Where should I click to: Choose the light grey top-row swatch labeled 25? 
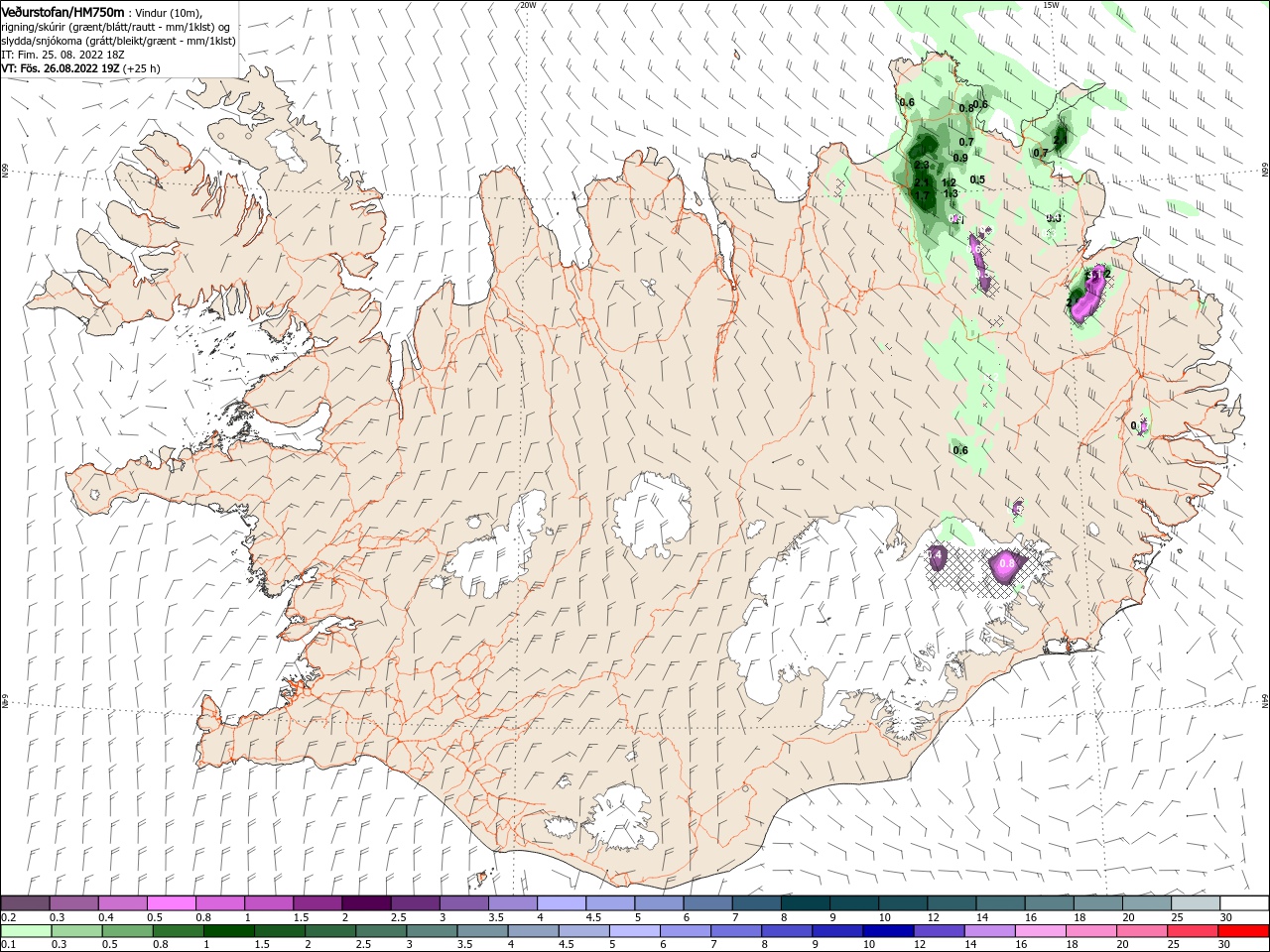coord(1195,902)
